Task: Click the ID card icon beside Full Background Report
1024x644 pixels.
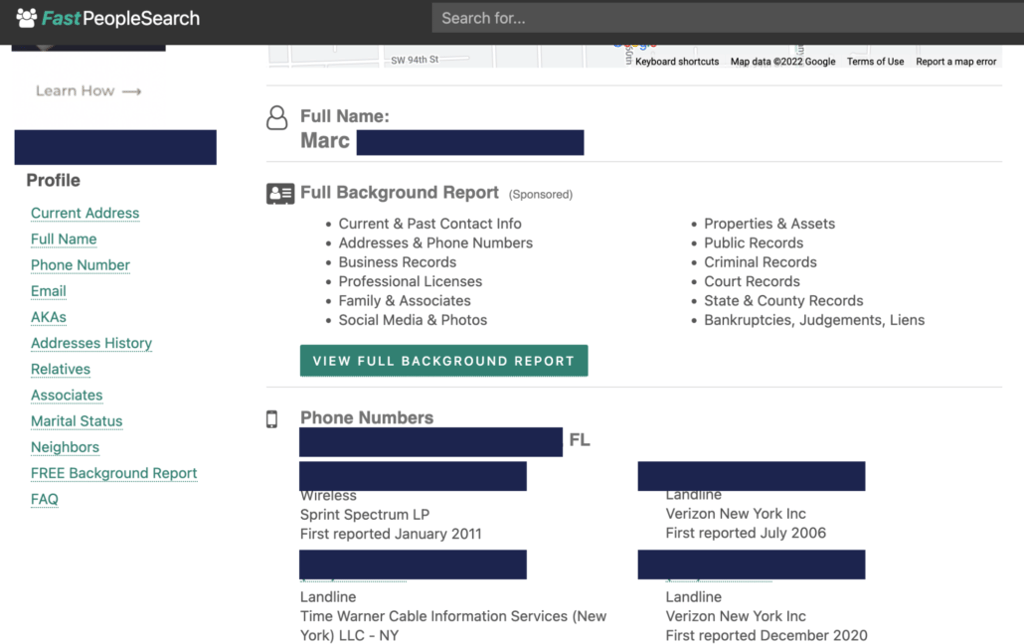Action: (x=280, y=194)
